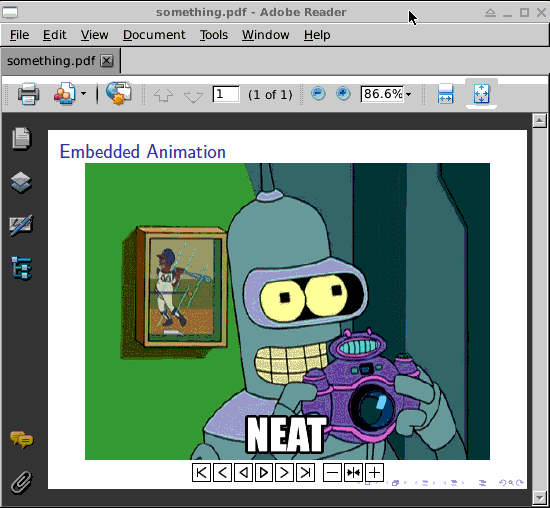Open the Model Tree panel icon

pos(21,268)
